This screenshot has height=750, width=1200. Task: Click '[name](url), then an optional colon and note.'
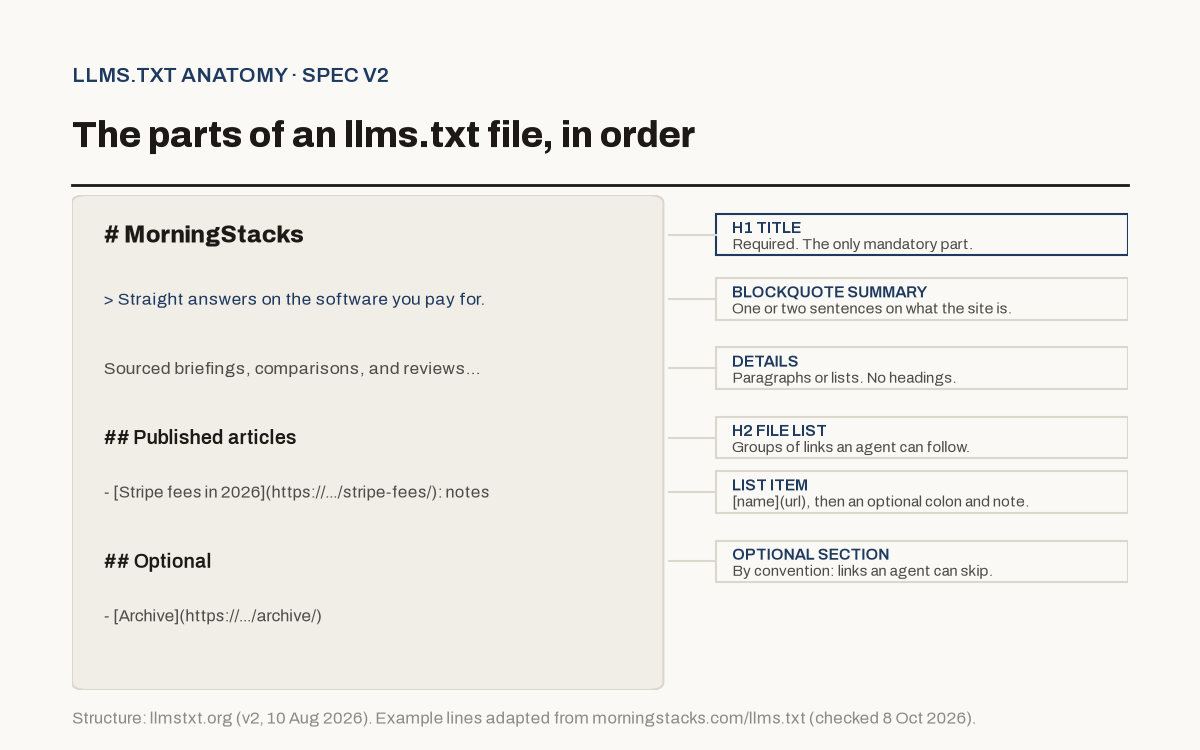(x=880, y=501)
